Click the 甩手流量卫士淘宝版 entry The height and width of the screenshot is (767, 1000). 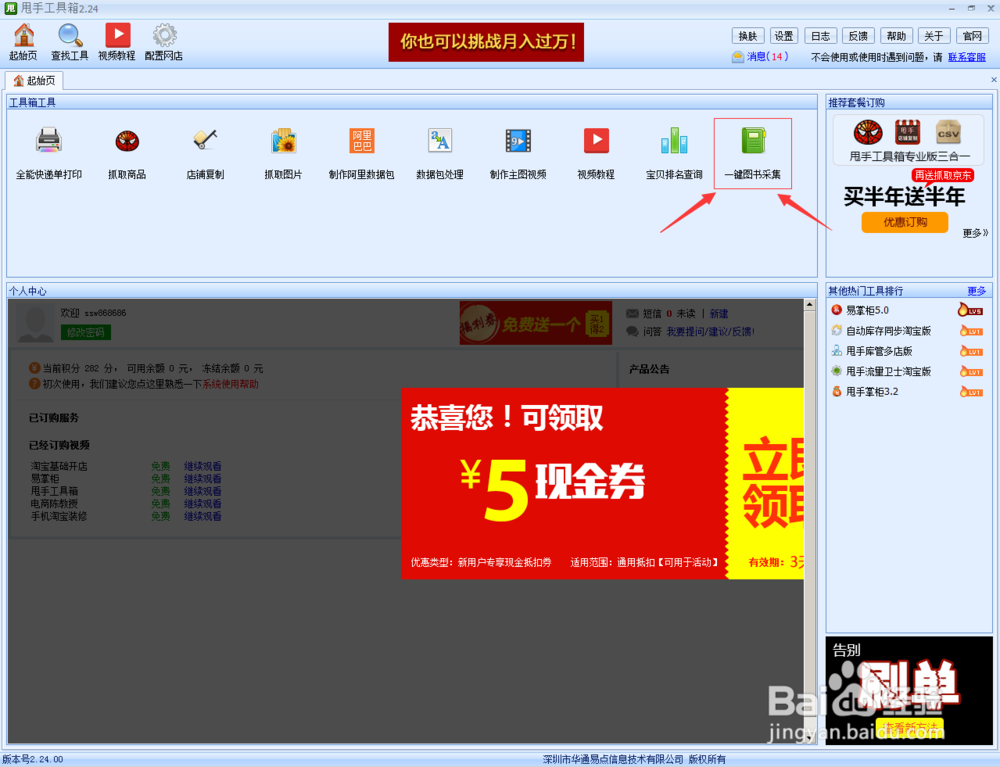click(888, 371)
